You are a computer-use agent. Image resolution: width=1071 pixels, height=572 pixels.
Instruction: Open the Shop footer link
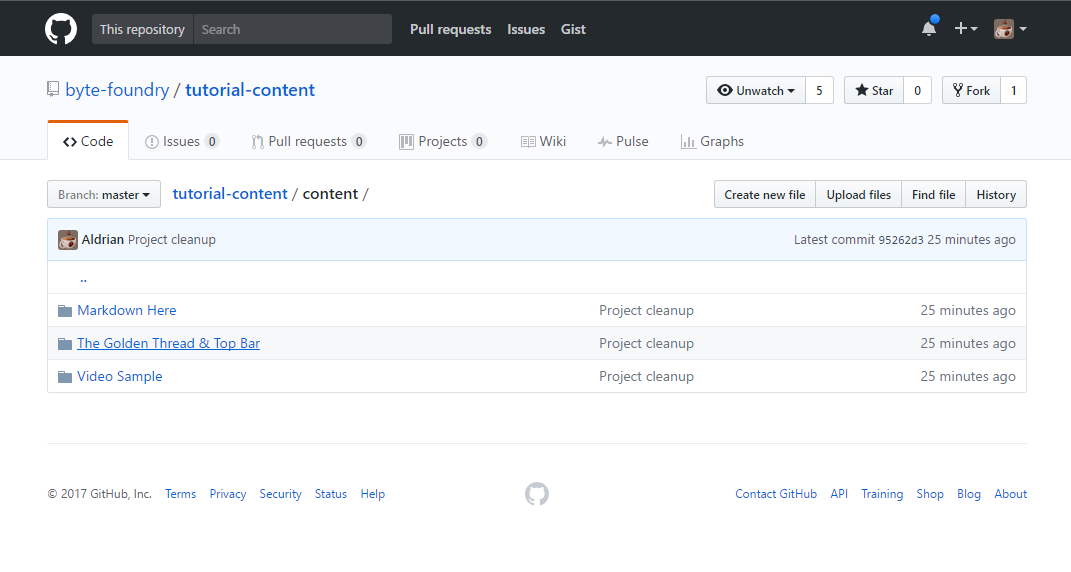coord(930,494)
